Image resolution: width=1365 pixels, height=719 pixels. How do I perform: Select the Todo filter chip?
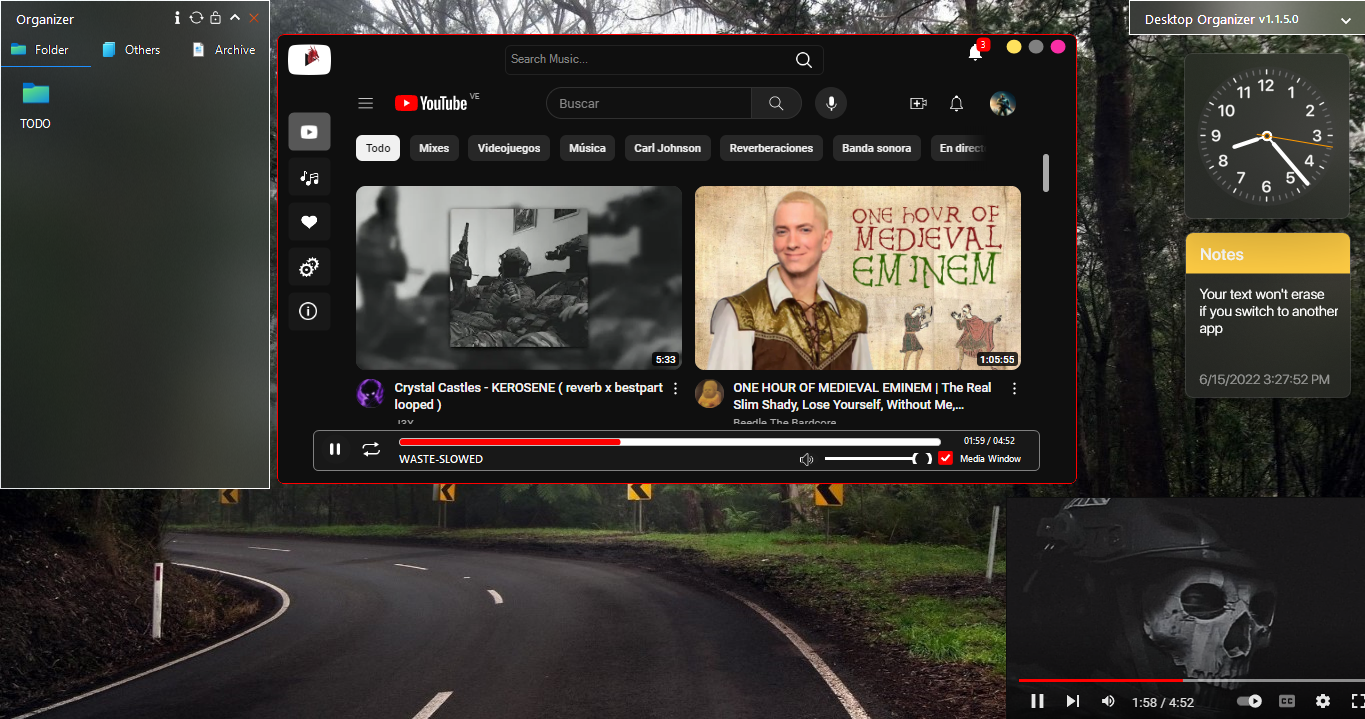378,148
